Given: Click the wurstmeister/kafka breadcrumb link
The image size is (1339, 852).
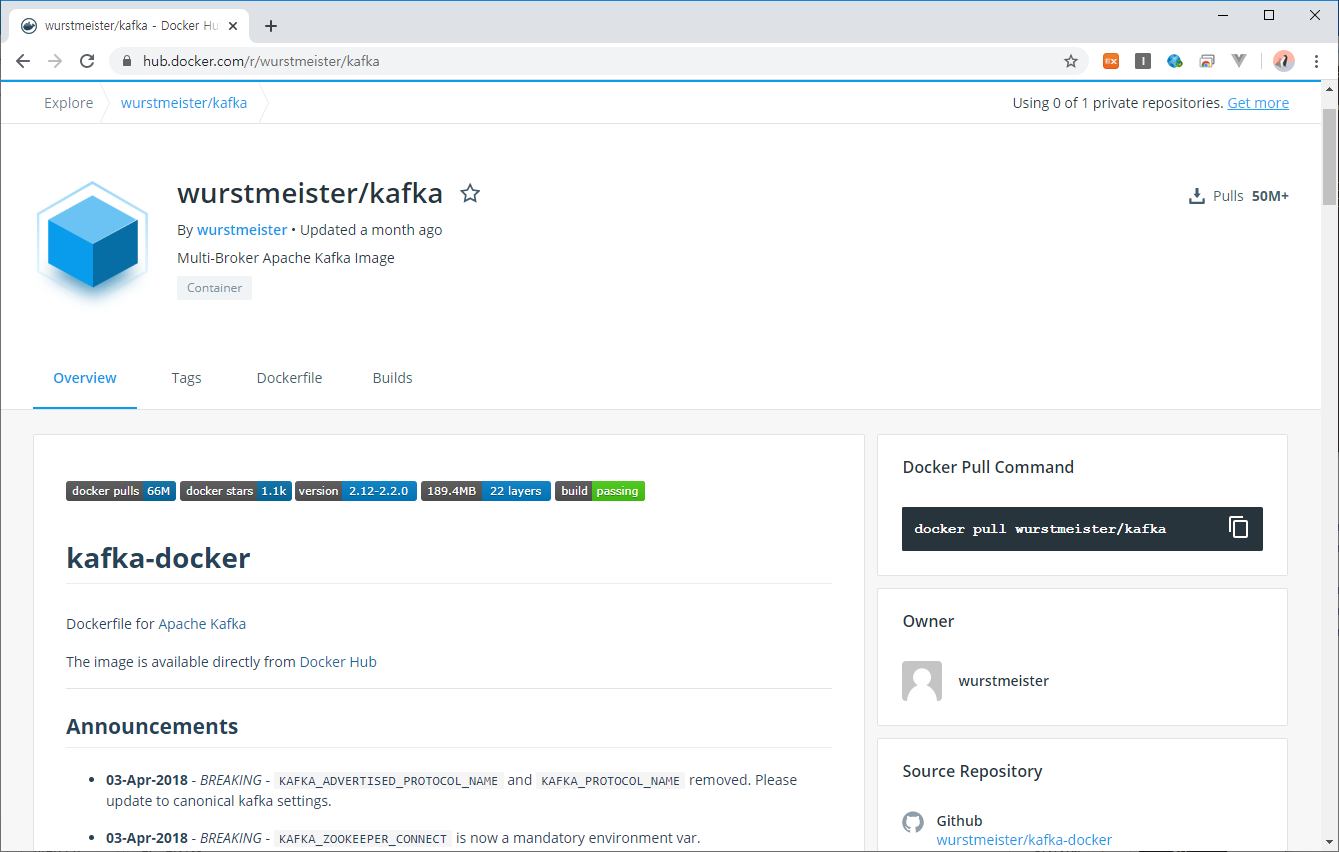Looking at the screenshot, I should pos(184,103).
